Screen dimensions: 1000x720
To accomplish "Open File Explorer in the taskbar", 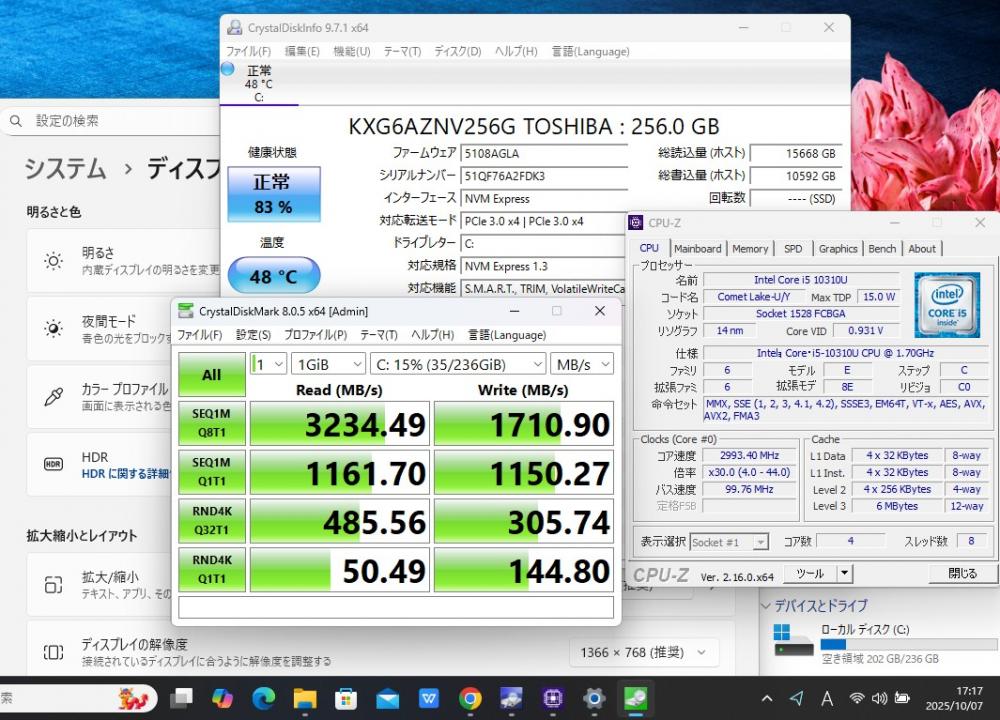I will 305,697.
